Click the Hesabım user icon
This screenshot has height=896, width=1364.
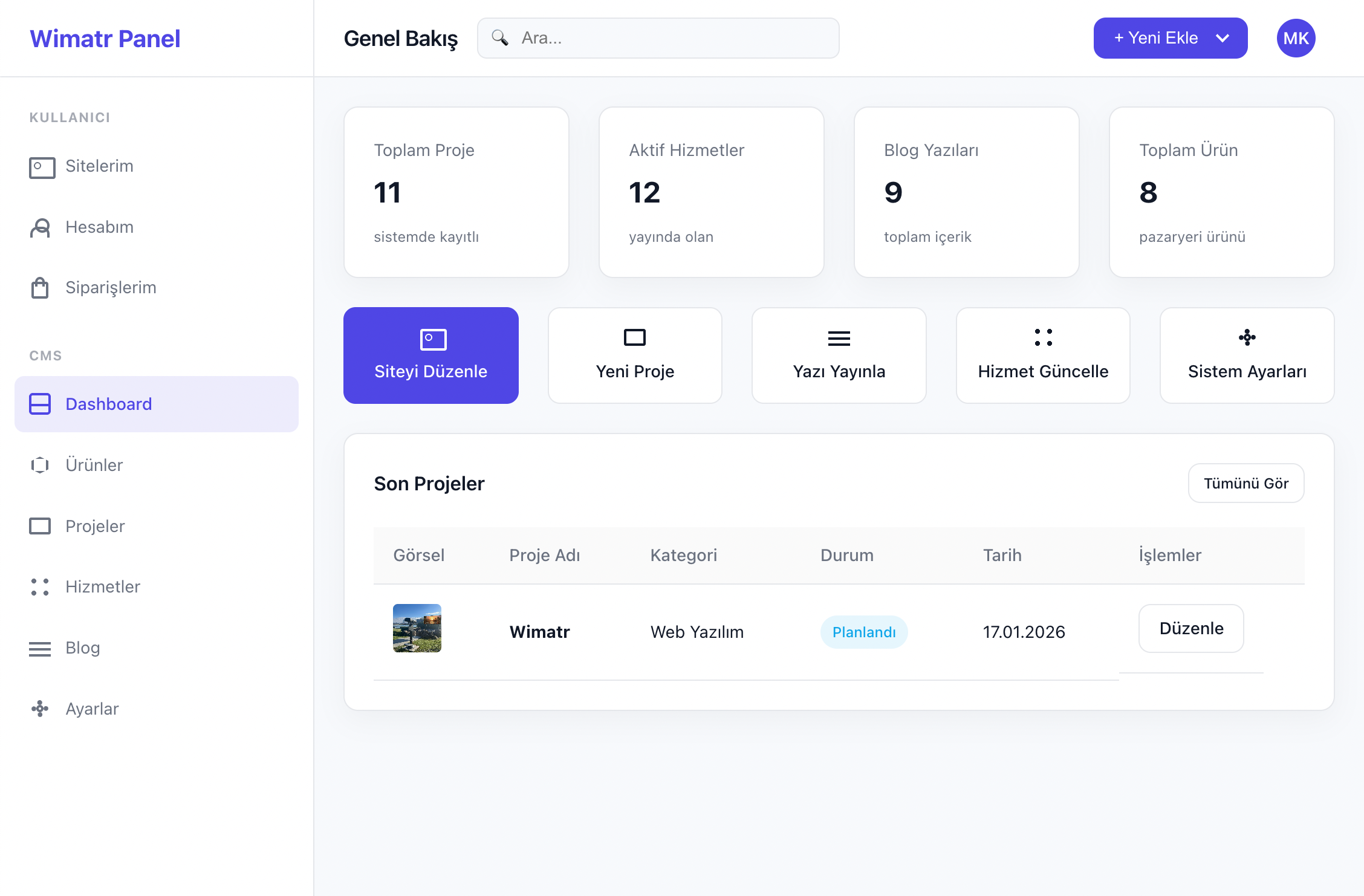point(40,228)
